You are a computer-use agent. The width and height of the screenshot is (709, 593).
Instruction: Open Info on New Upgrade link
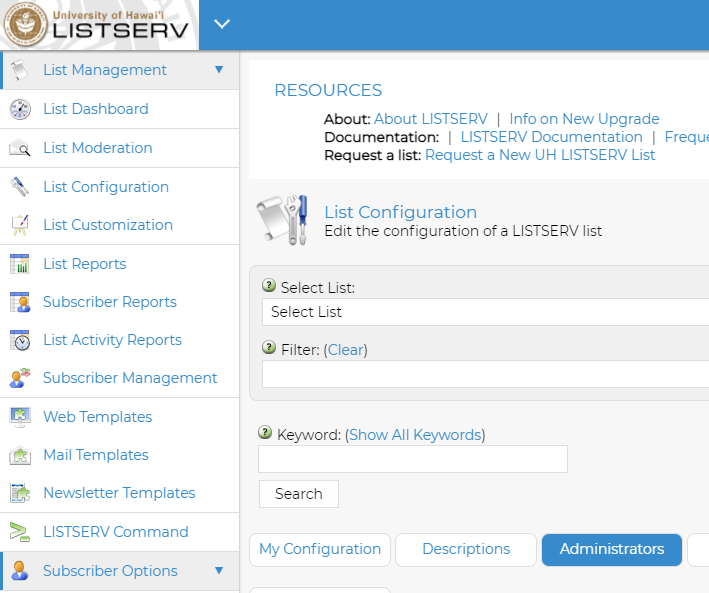[x=584, y=119]
